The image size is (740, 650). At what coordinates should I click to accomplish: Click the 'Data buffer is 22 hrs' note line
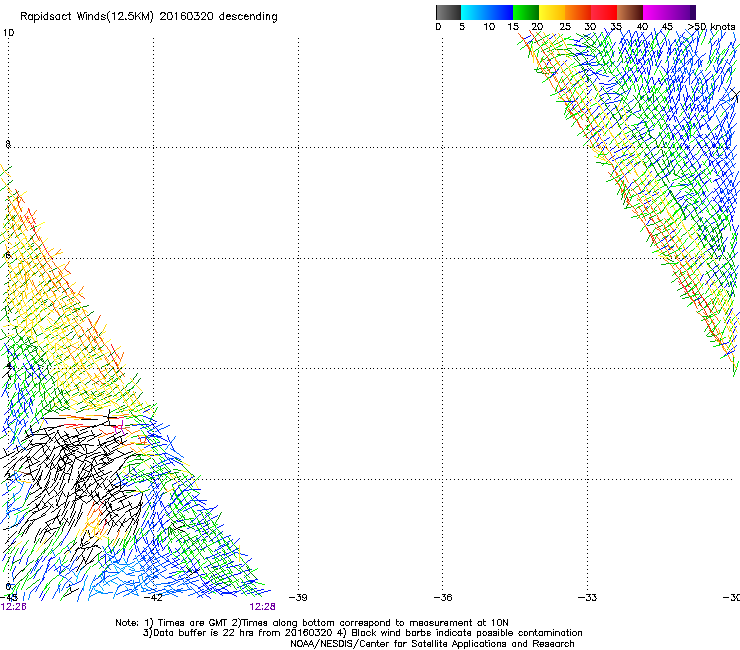pos(362,633)
